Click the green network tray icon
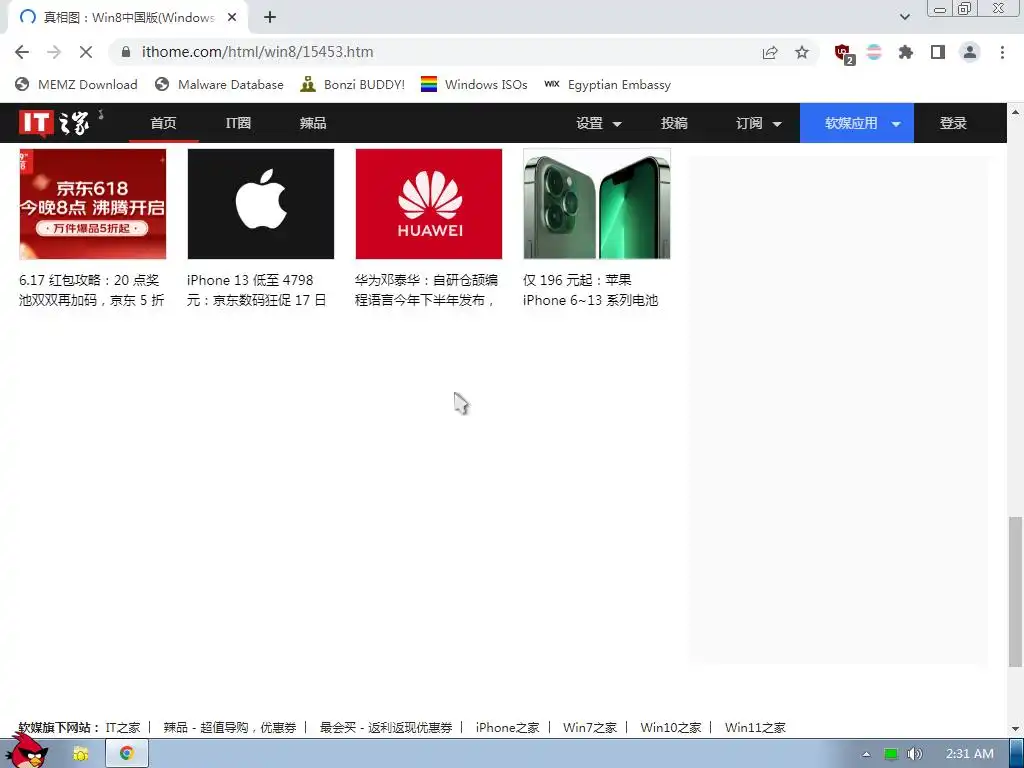This screenshot has width=1024, height=768. coord(891,754)
